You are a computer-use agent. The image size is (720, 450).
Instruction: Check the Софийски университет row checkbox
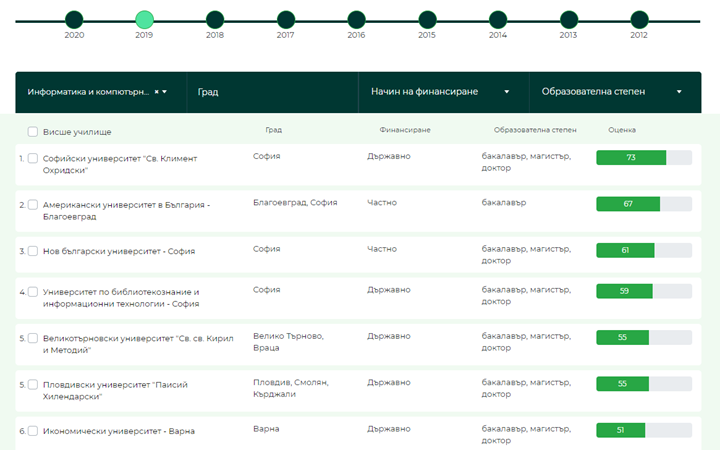tap(33, 158)
